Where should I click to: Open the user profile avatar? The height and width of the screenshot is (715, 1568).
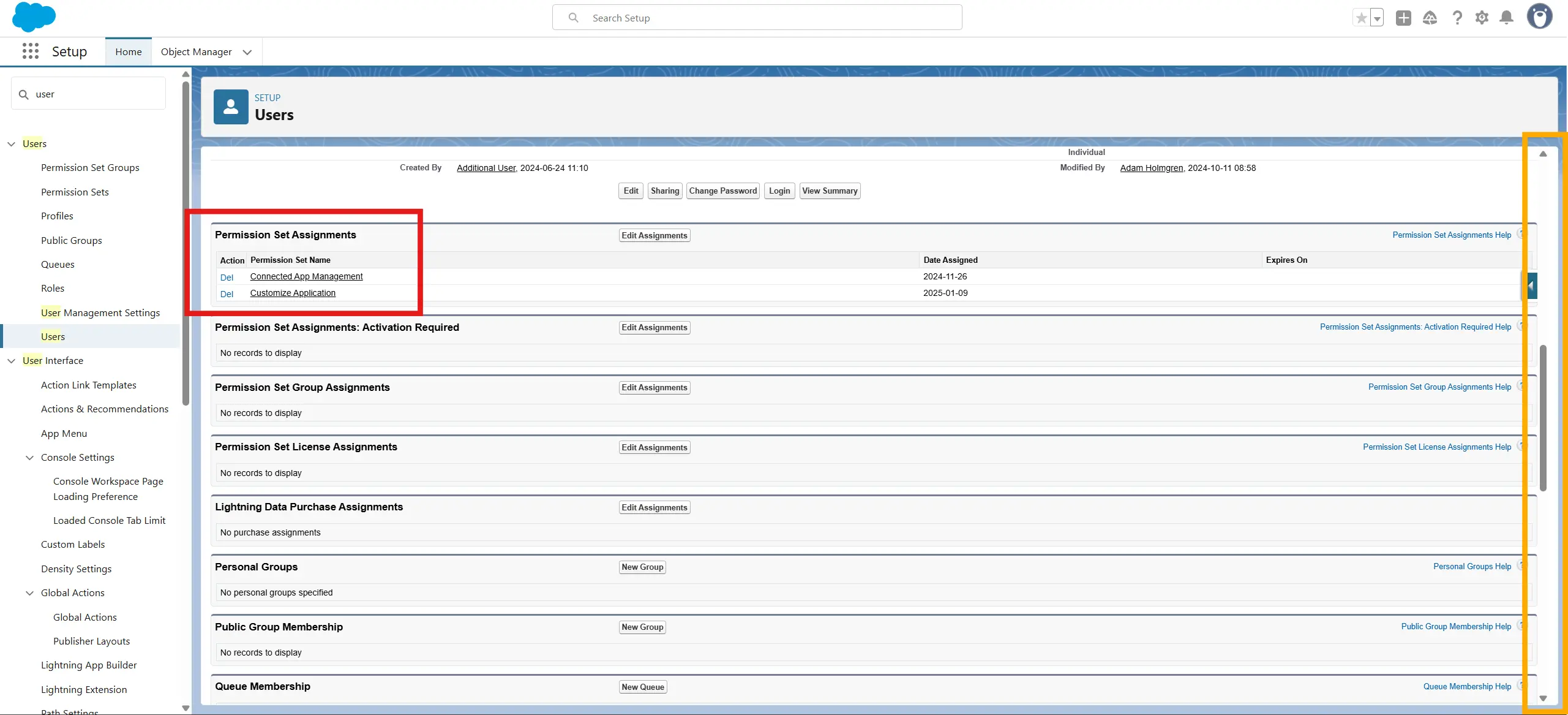pos(1539,17)
